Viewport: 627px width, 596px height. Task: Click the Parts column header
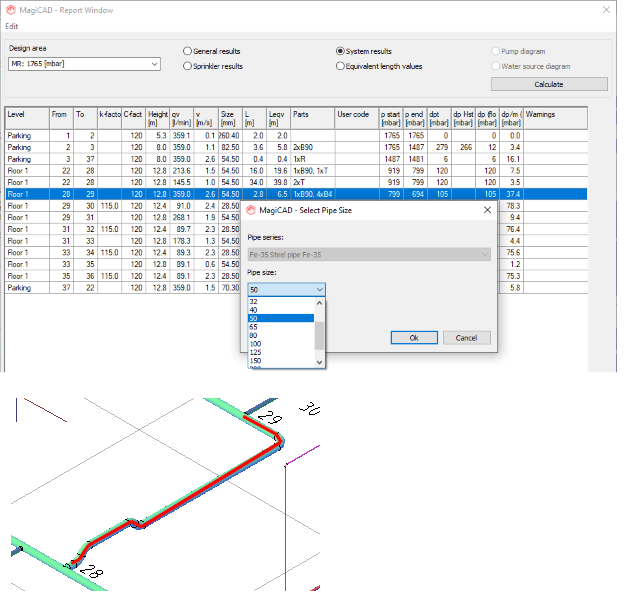pyautogui.click(x=312, y=118)
